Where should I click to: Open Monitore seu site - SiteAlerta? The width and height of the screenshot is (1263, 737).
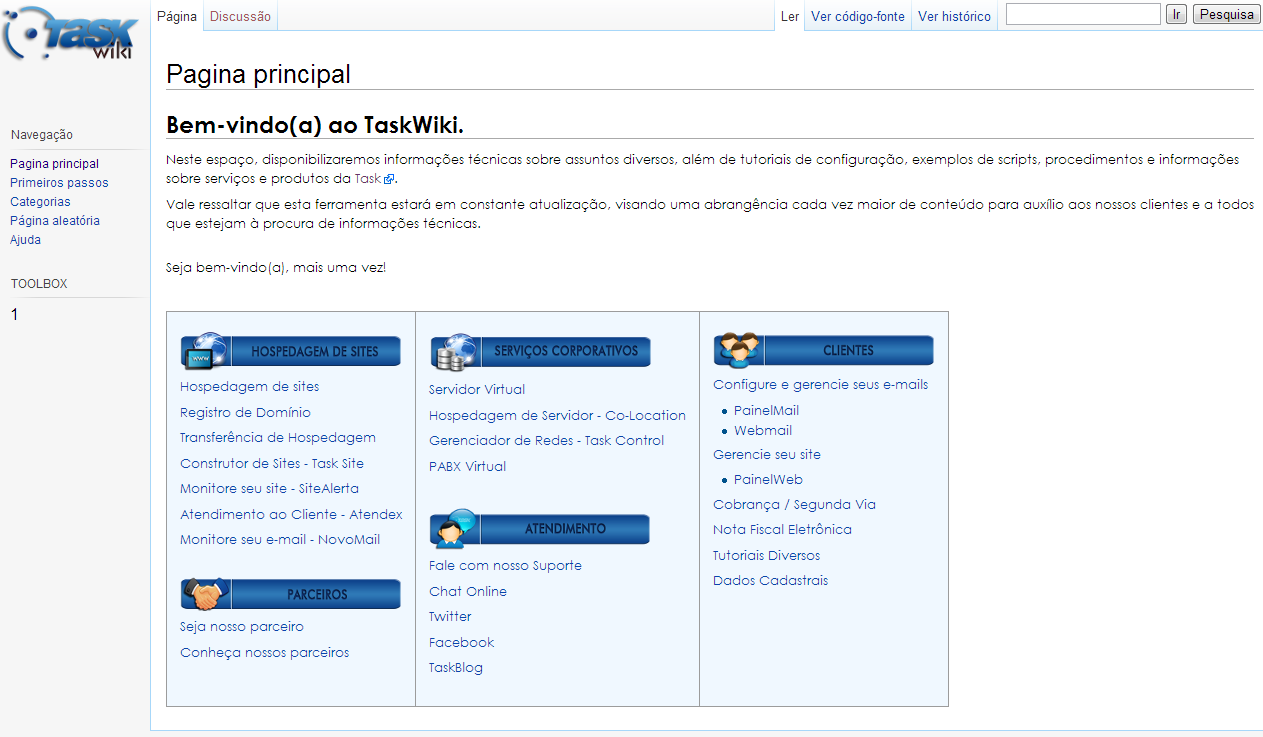pos(269,488)
